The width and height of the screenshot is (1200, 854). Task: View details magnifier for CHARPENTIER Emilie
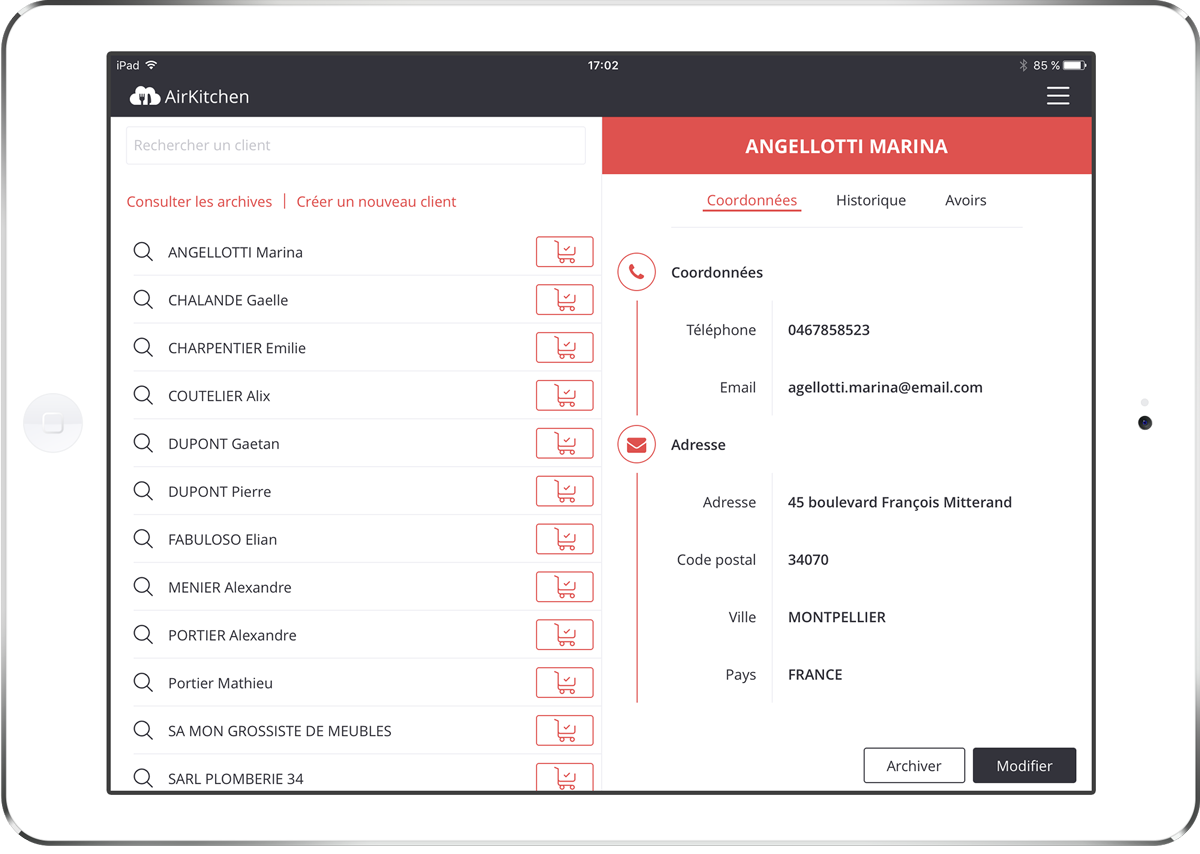tap(143, 348)
